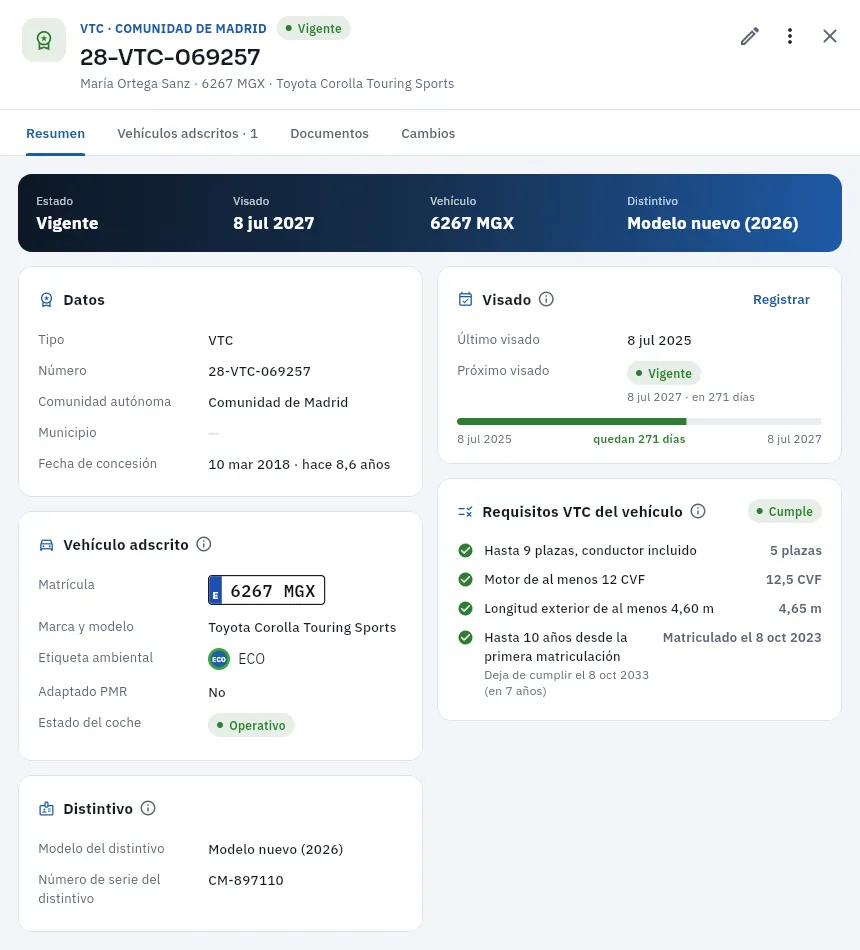Click green check for Hasta 9 plazas
This screenshot has height=950, width=860.
(465, 550)
